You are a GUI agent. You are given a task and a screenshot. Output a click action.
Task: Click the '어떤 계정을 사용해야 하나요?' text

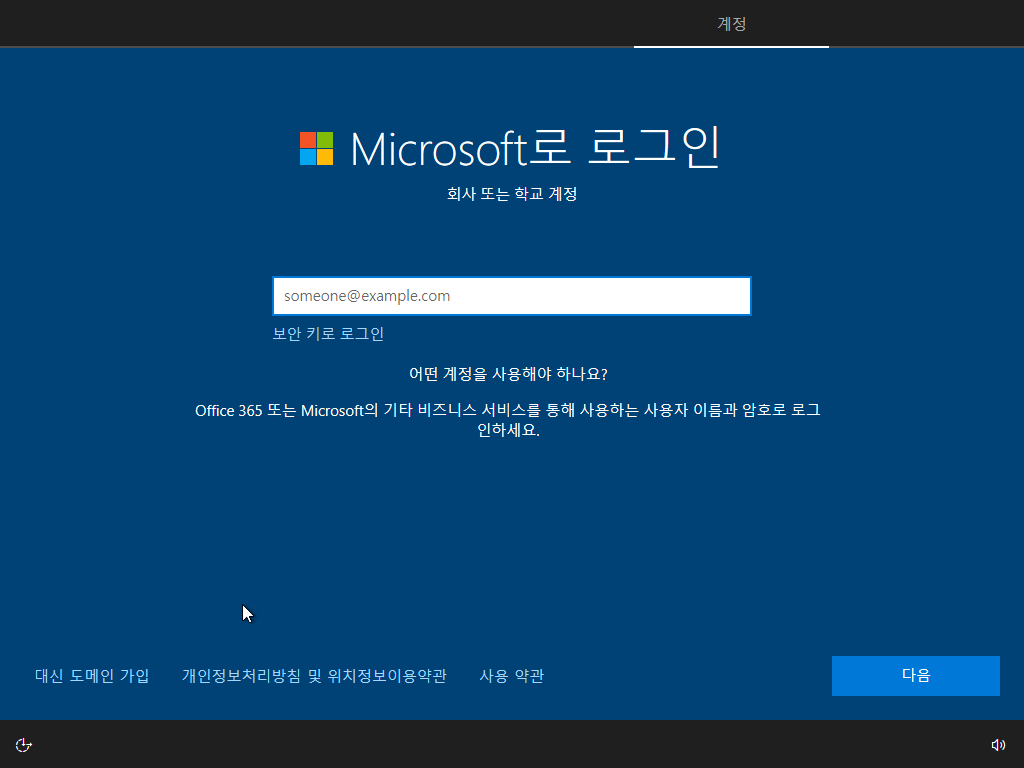[508, 374]
